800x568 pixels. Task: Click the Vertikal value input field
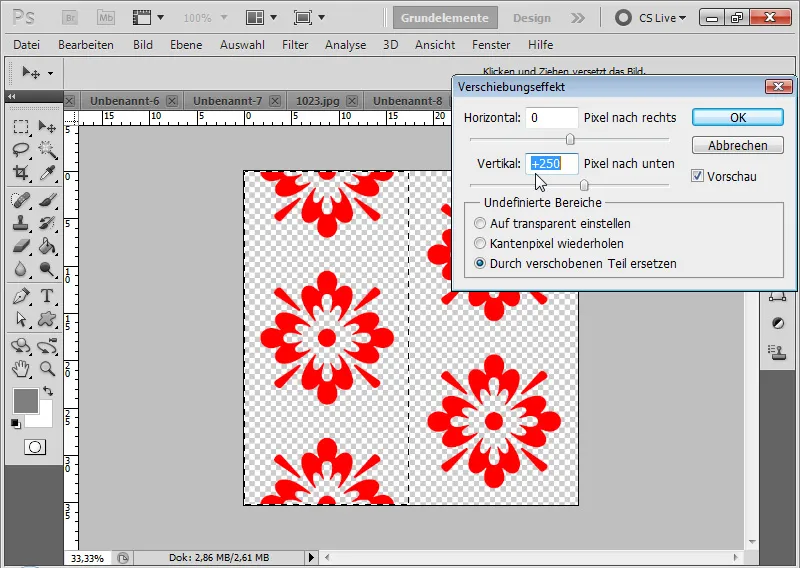552,164
